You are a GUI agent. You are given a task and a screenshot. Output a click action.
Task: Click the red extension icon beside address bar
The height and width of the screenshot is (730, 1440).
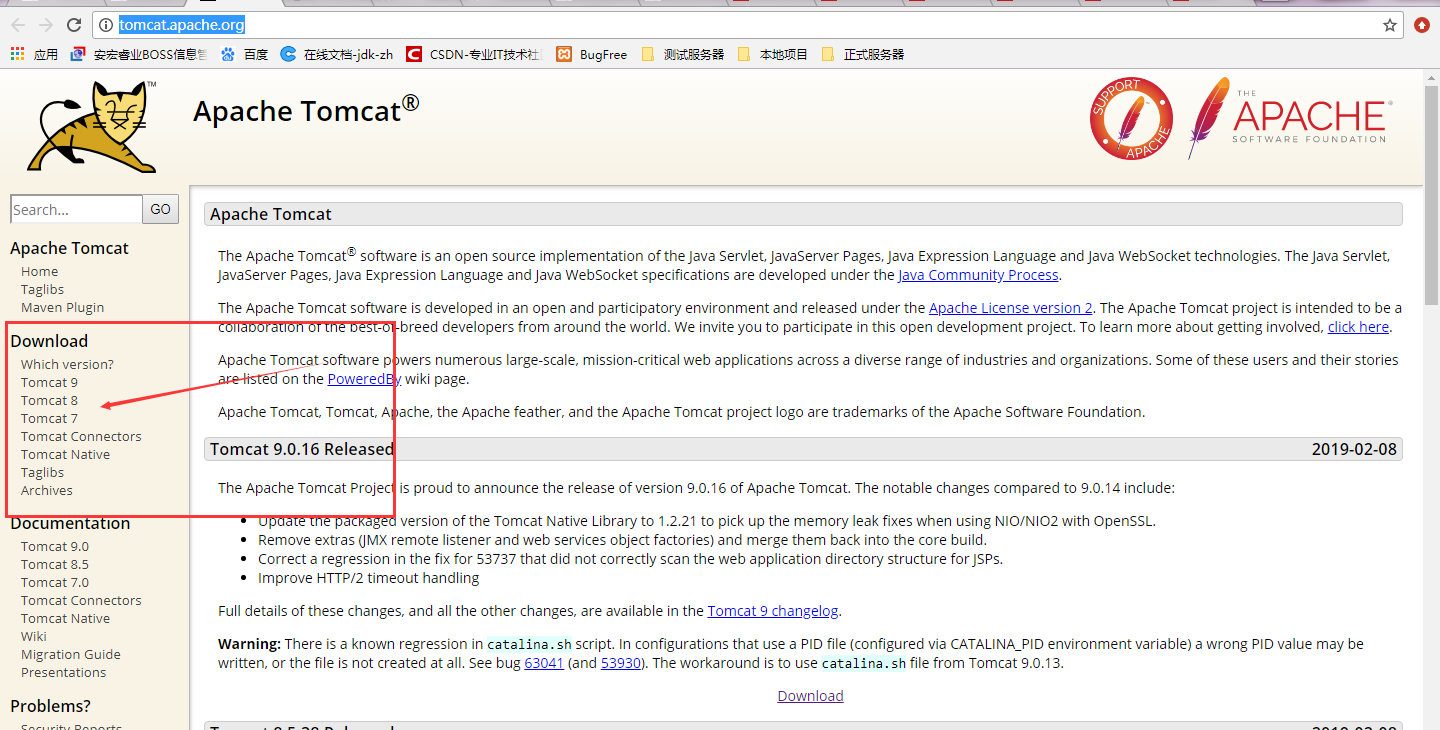pos(1421,25)
